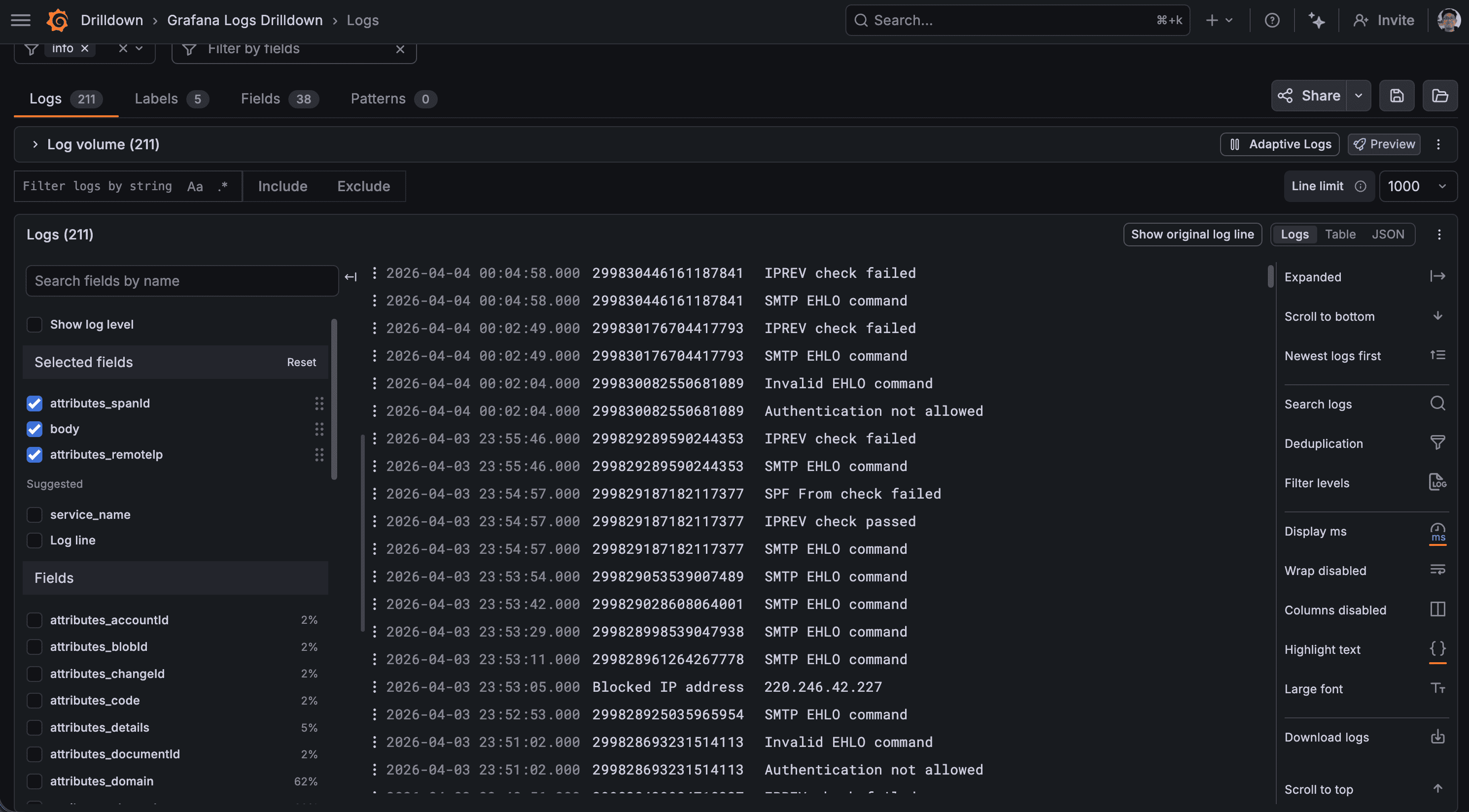Switch to the Labels tab

[156, 98]
